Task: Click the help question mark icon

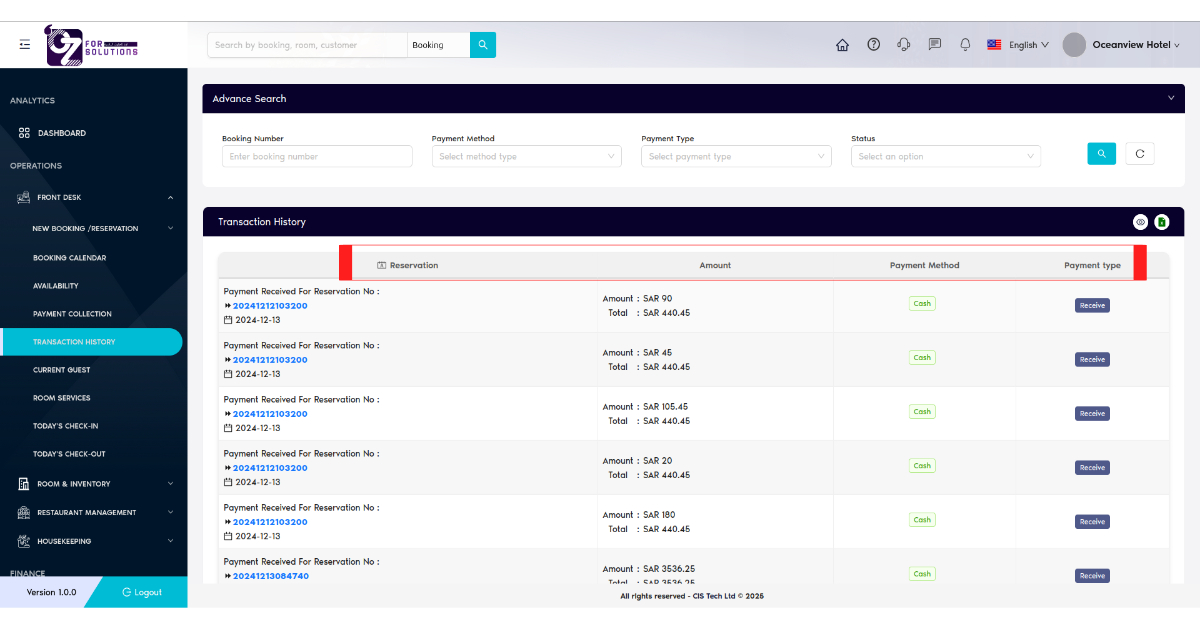Action: point(873,44)
